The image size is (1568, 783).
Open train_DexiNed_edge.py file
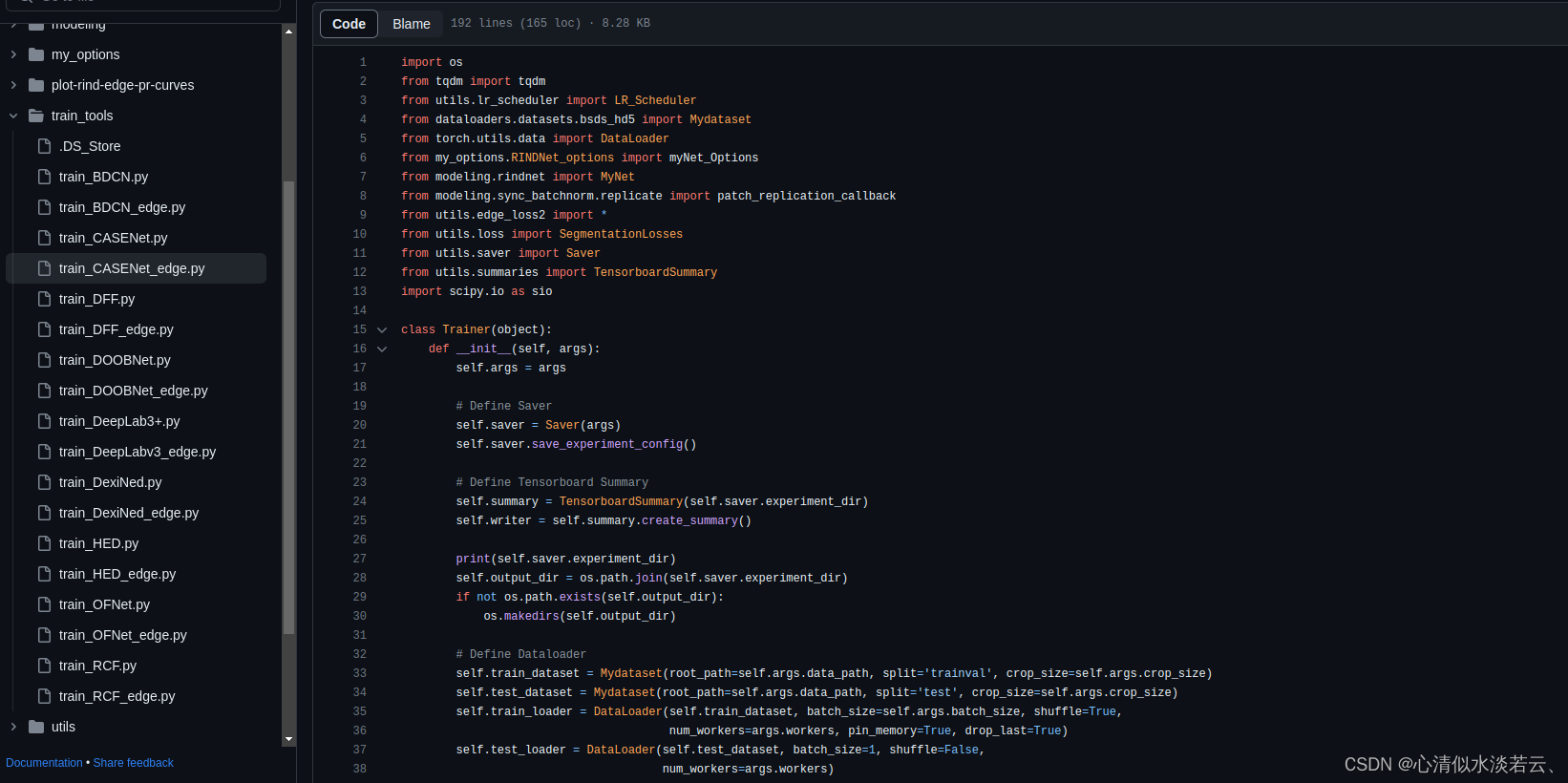pyautogui.click(x=129, y=513)
